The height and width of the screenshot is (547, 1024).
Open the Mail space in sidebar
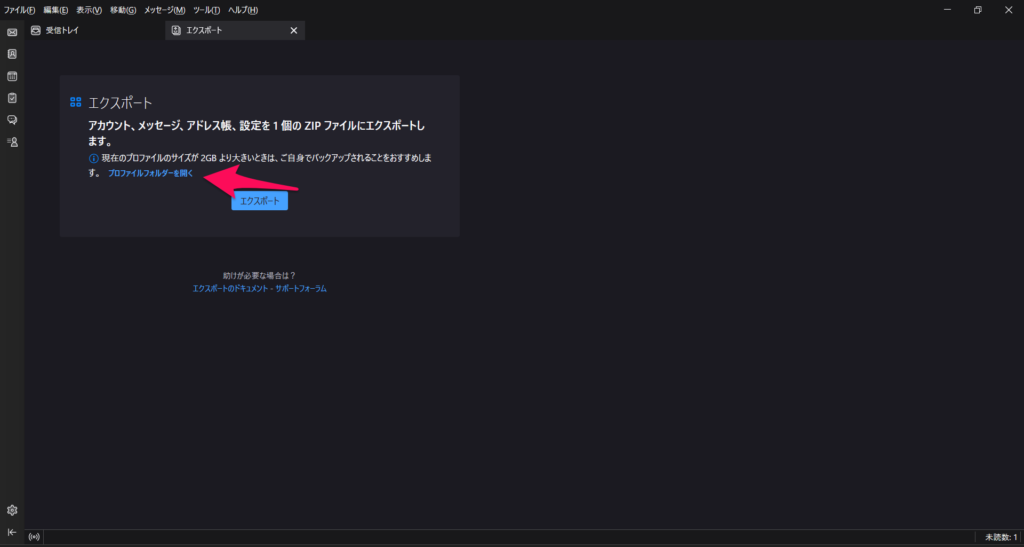[12, 32]
